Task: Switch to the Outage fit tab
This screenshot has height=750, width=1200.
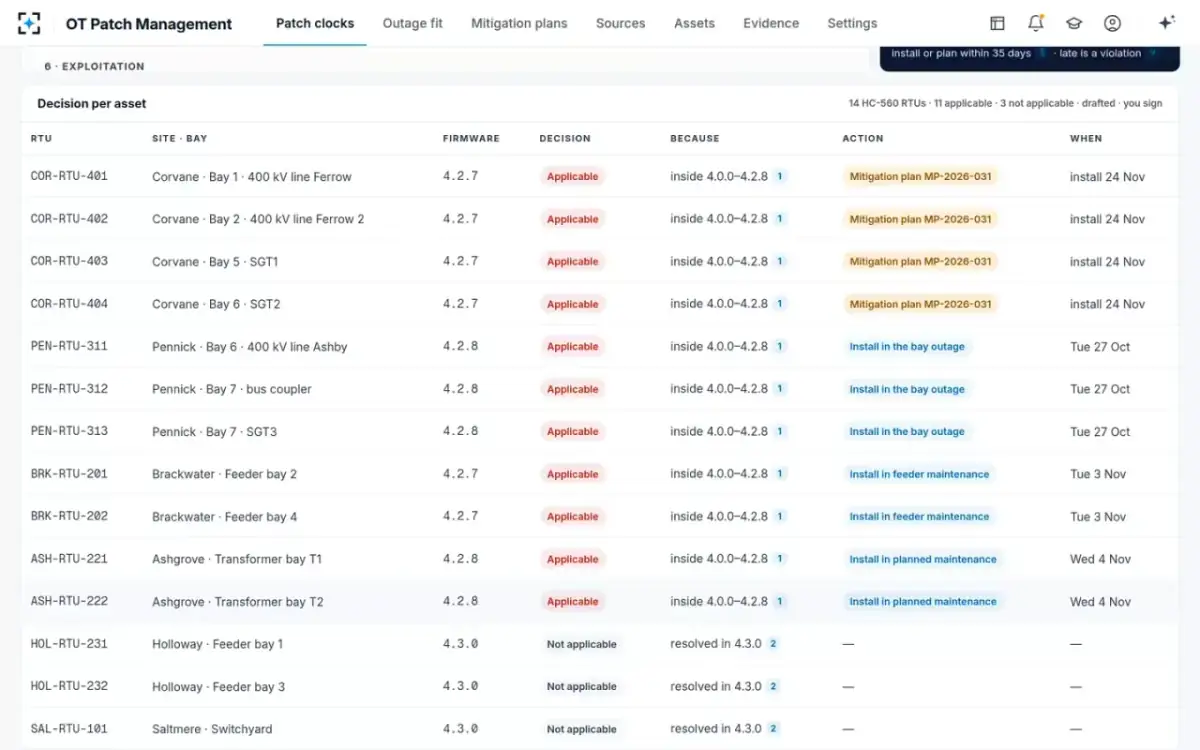Action: tap(413, 23)
